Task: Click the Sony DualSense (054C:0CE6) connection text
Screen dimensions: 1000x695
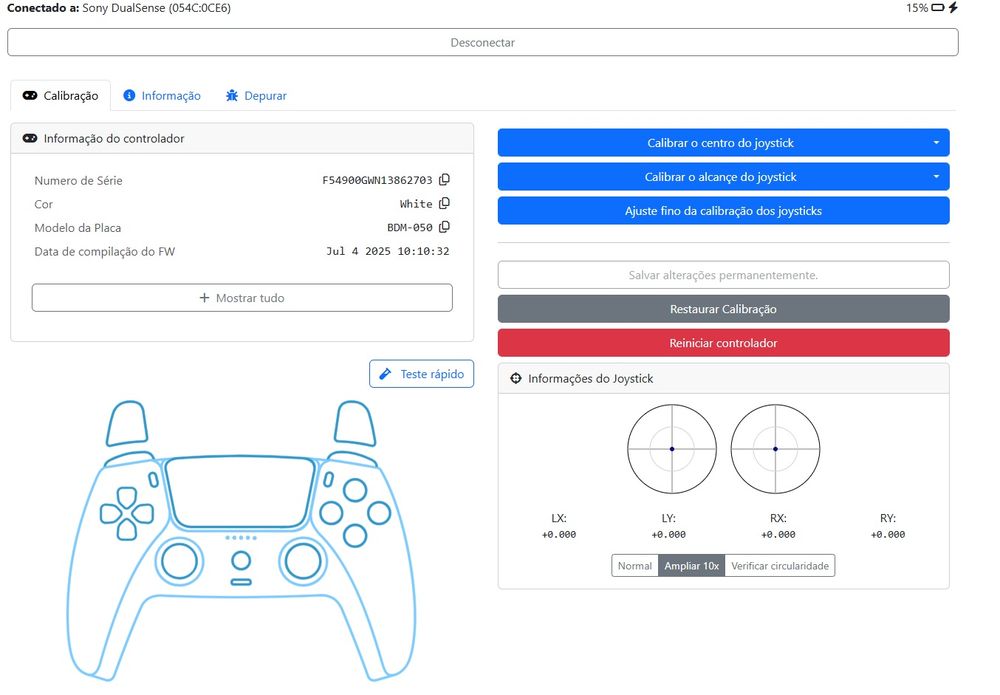Action: point(156,8)
